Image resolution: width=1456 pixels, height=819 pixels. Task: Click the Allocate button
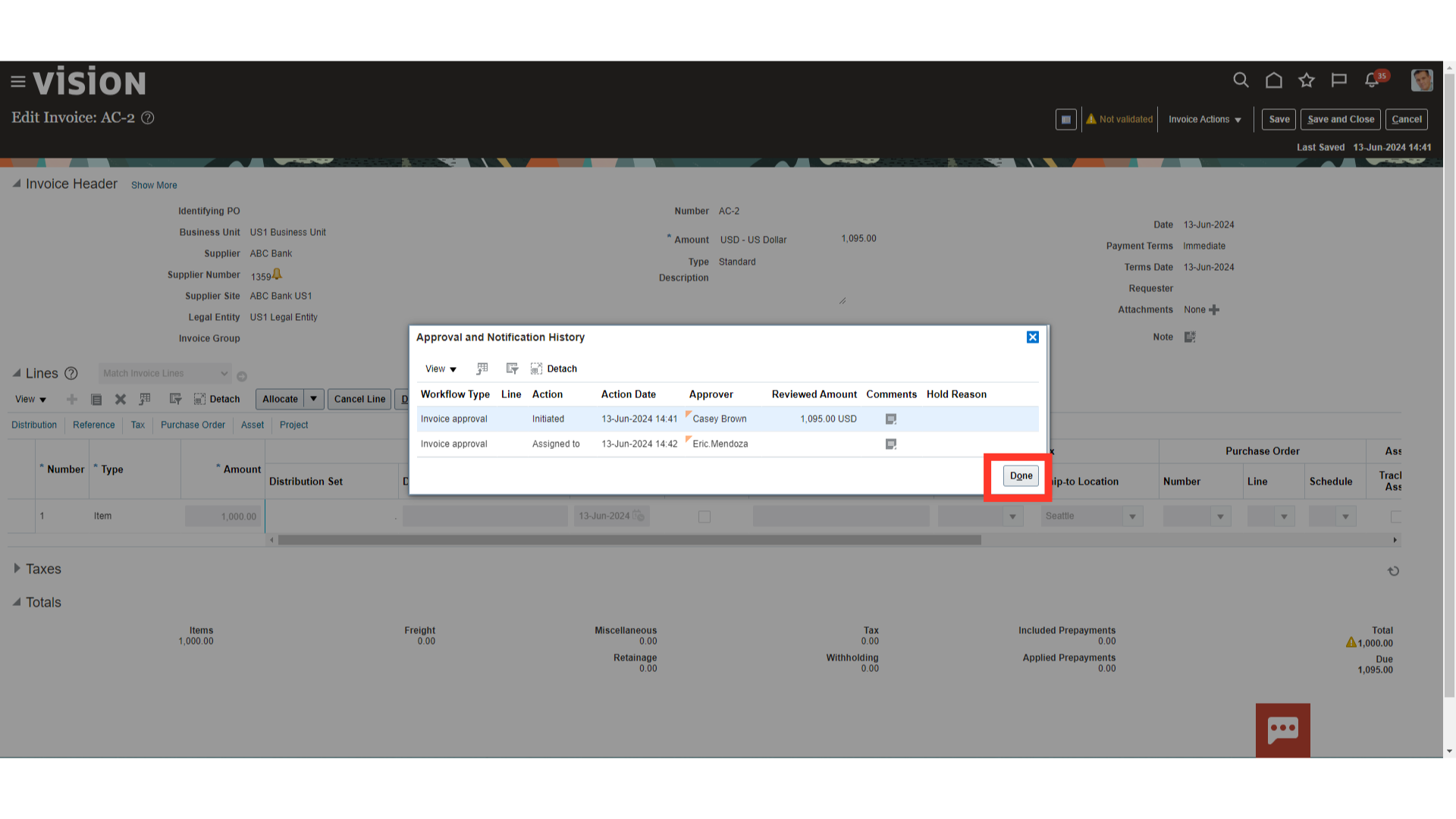tap(280, 399)
